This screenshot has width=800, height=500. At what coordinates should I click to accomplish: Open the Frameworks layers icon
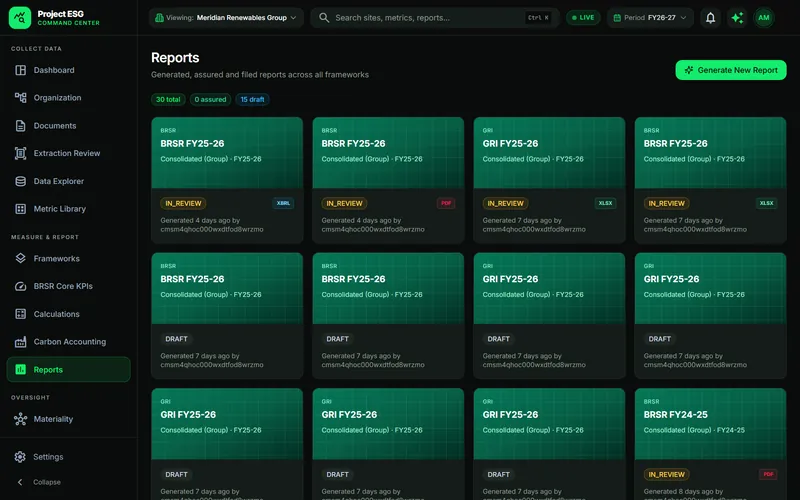pyautogui.click(x=20, y=258)
